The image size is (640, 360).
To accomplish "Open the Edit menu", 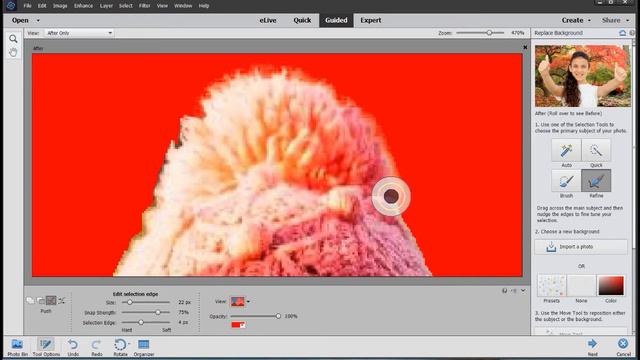I will click(x=42, y=6).
